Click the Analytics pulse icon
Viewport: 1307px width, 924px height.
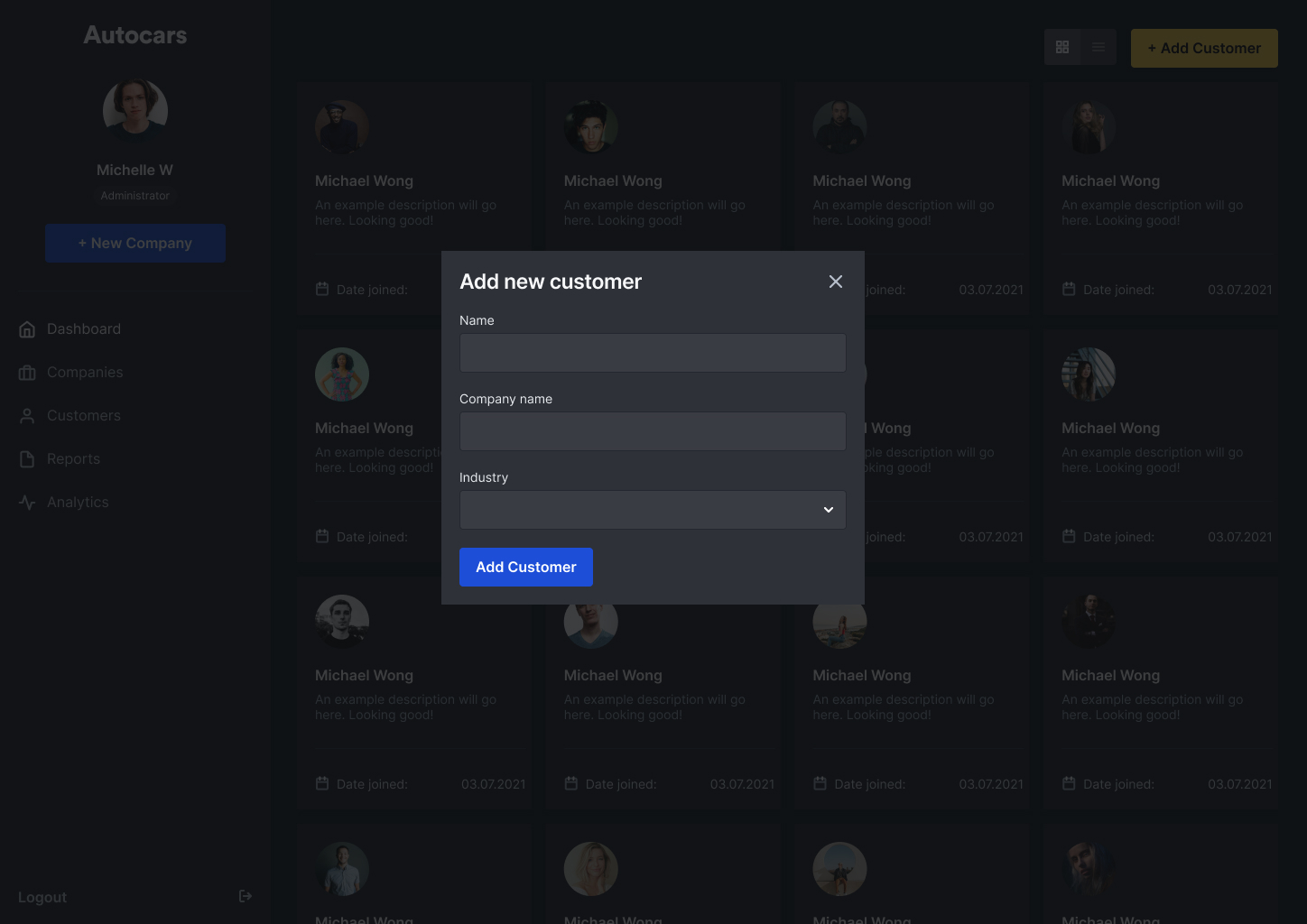pyautogui.click(x=27, y=503)
